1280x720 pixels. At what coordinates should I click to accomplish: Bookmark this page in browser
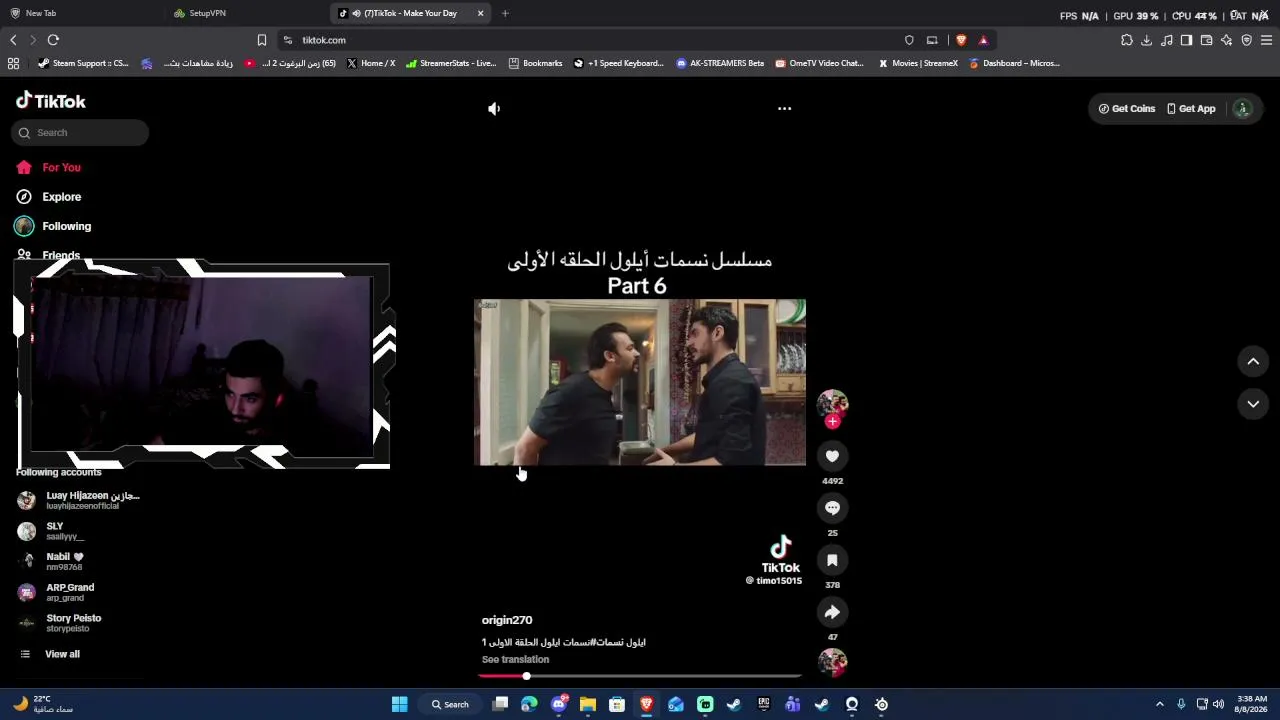pyautogui.click(x=262, y=40)
